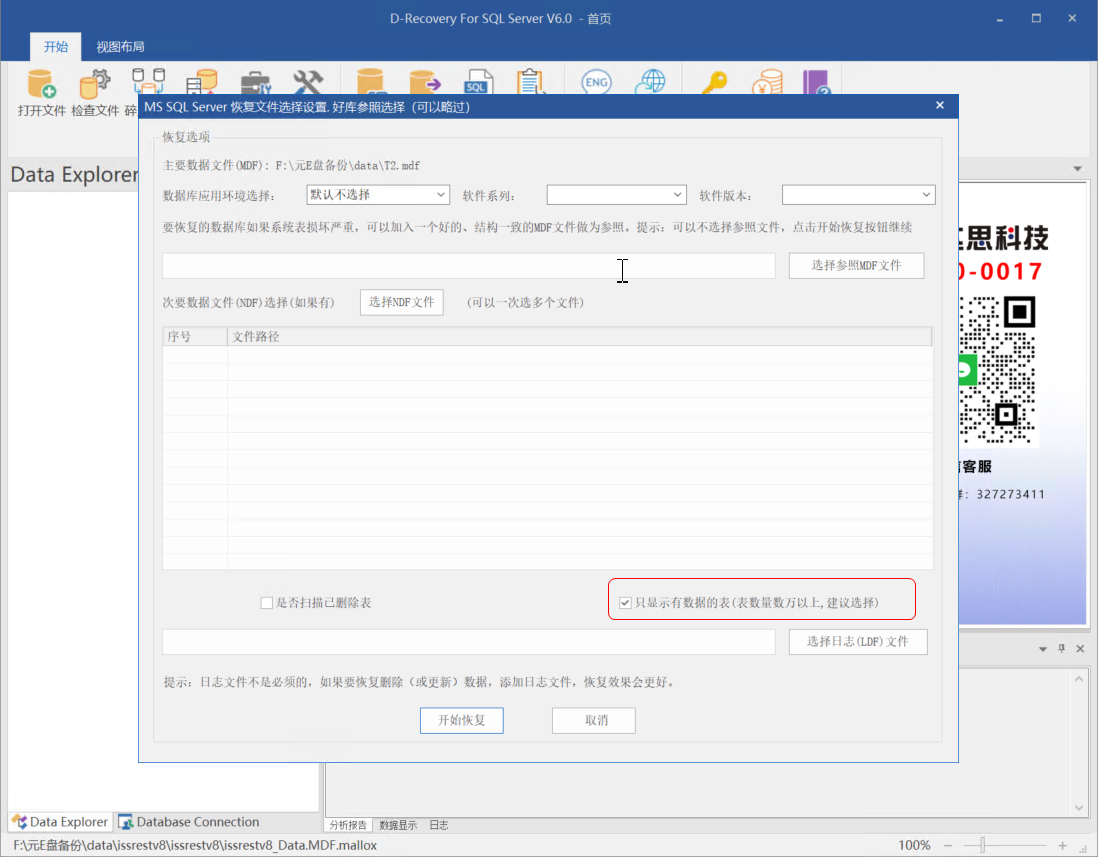1098x857 pixels.
Task: Click the purple help book icon
Action: (816, 82)
